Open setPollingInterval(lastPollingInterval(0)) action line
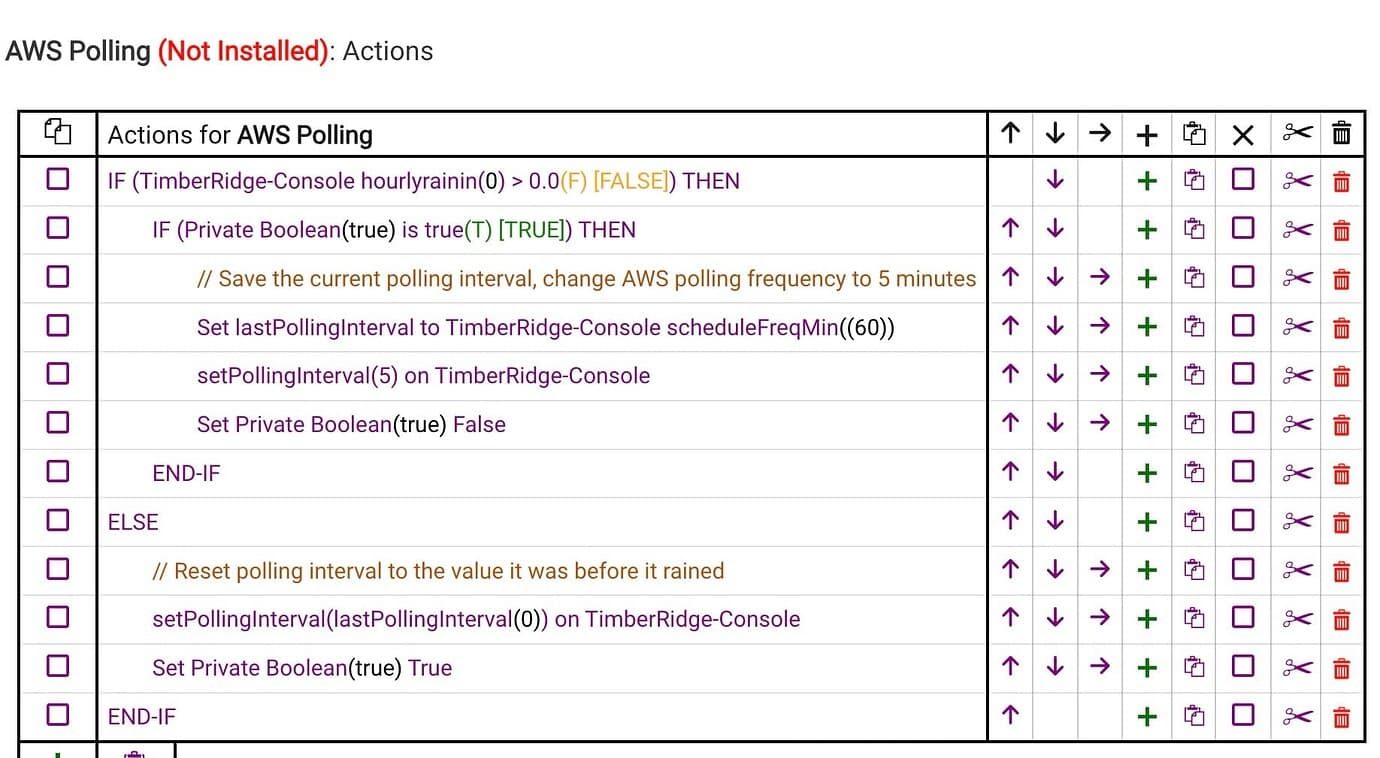The height and width of the screenshot is (758, 1380). tap(476, 619)
